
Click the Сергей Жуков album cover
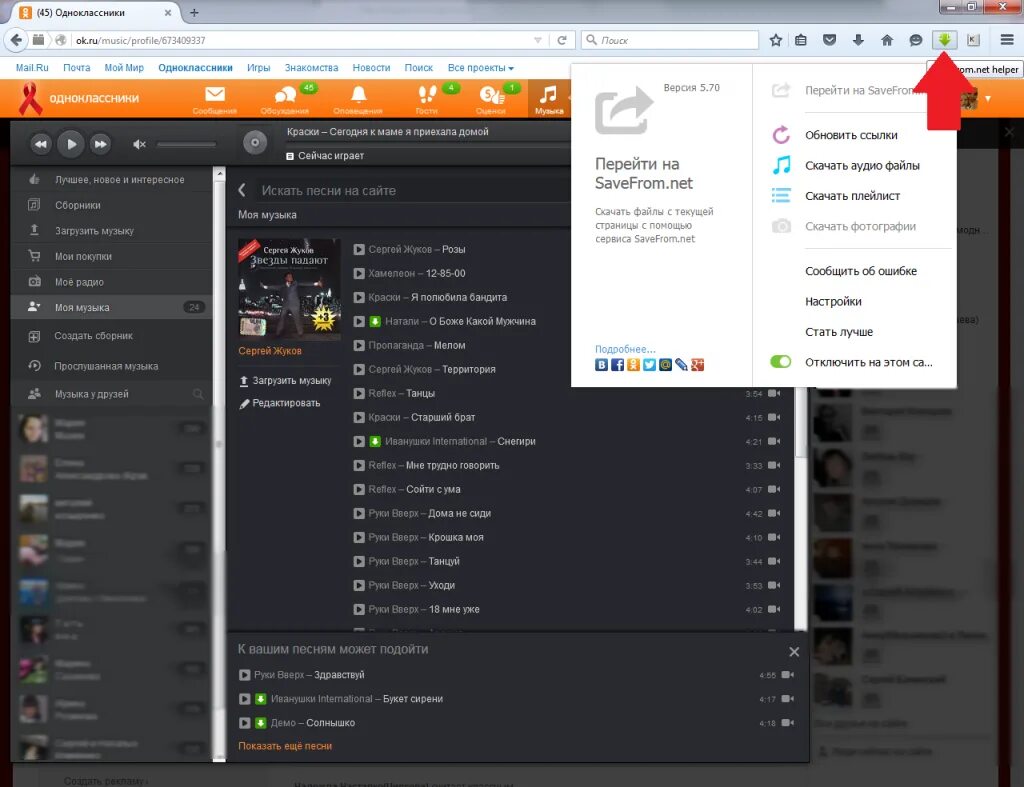click(x=289, y=289)
